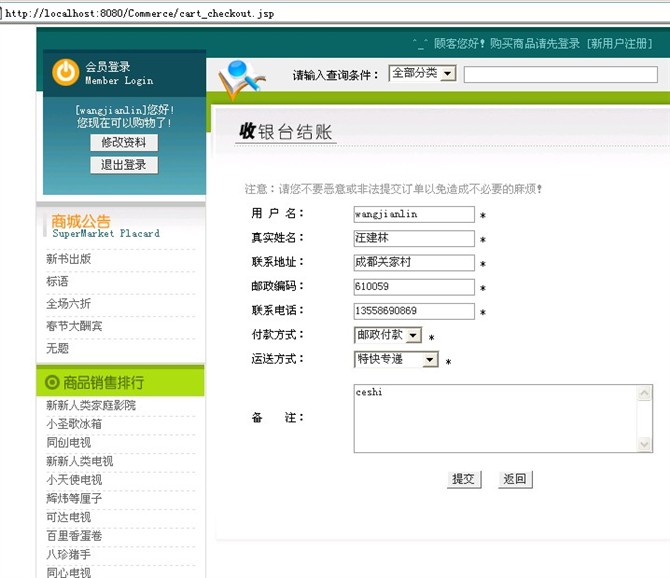Open the 付款方式 dropdown showing 邮政付款
This screenshot has width=670, height=578.
388,335
